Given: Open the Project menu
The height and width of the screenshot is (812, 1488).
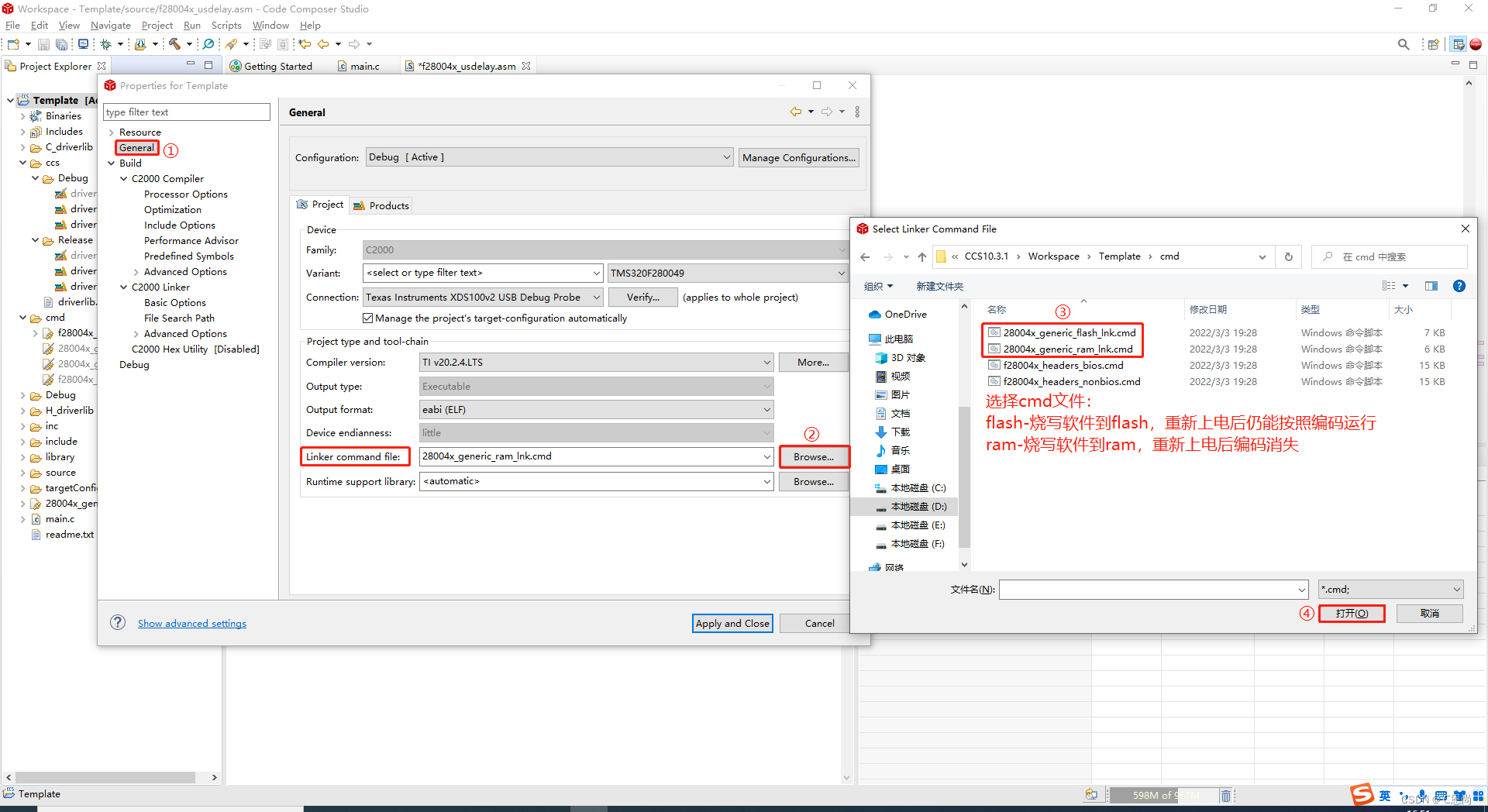Looking at the screenshot, I should [x=157, y=26].
